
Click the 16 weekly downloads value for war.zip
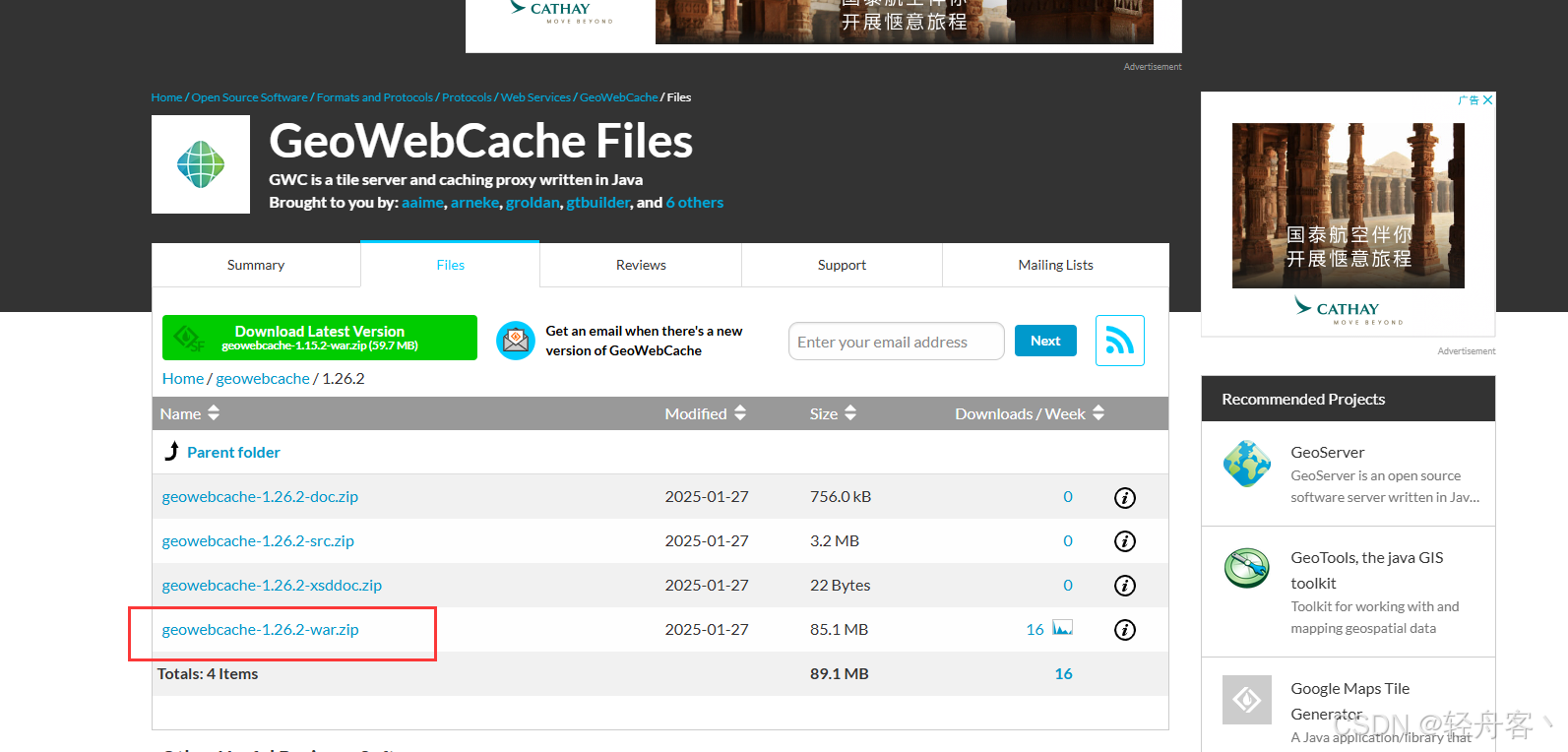[x=1035, y=630]
